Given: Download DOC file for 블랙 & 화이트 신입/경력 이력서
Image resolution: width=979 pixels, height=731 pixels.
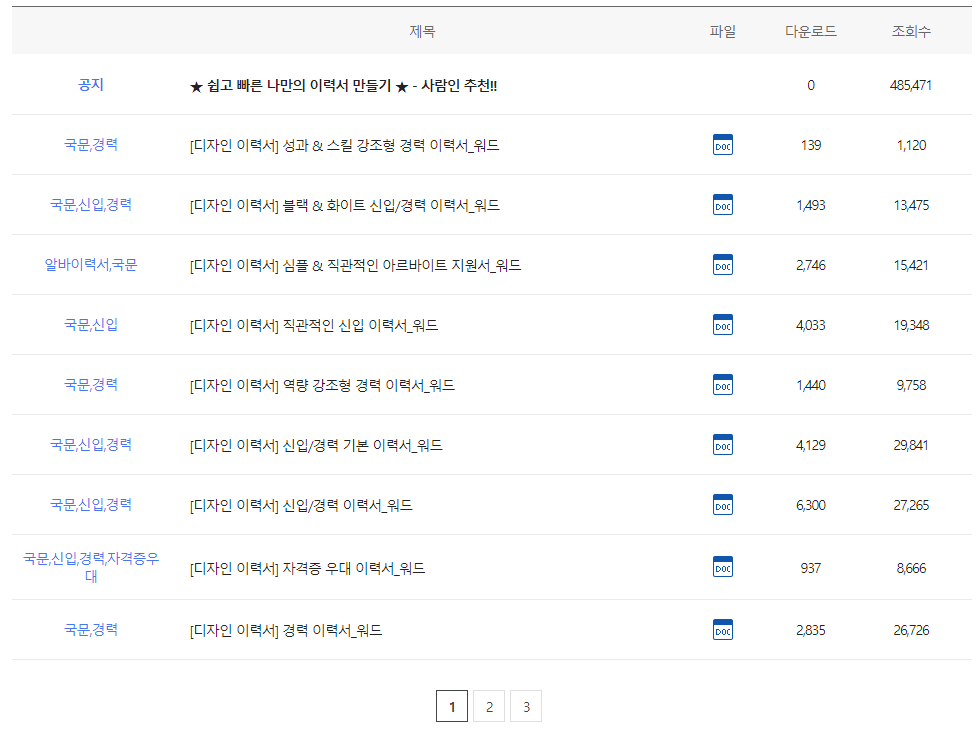Looking at the screenshot, I should point(722,205).
